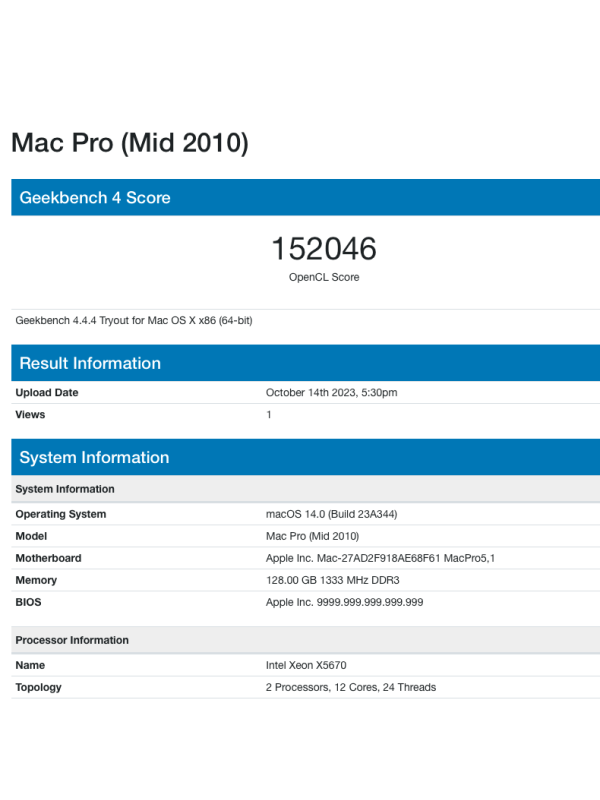Select the Views row label
The height and width of the screenshot is (800, 600).
(30, 414)
